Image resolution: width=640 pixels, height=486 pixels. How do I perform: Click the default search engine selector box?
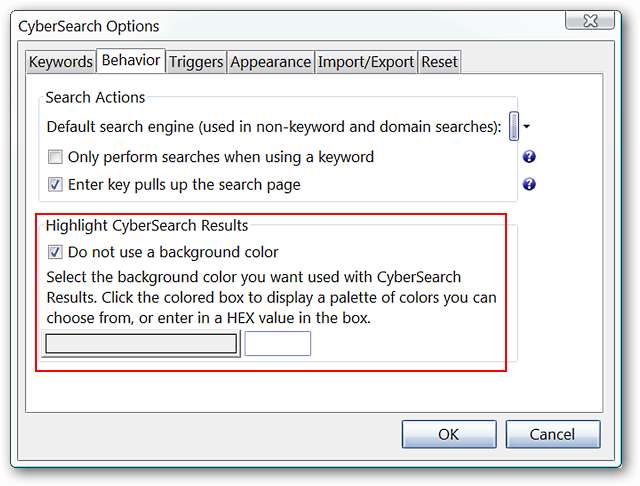514,127
